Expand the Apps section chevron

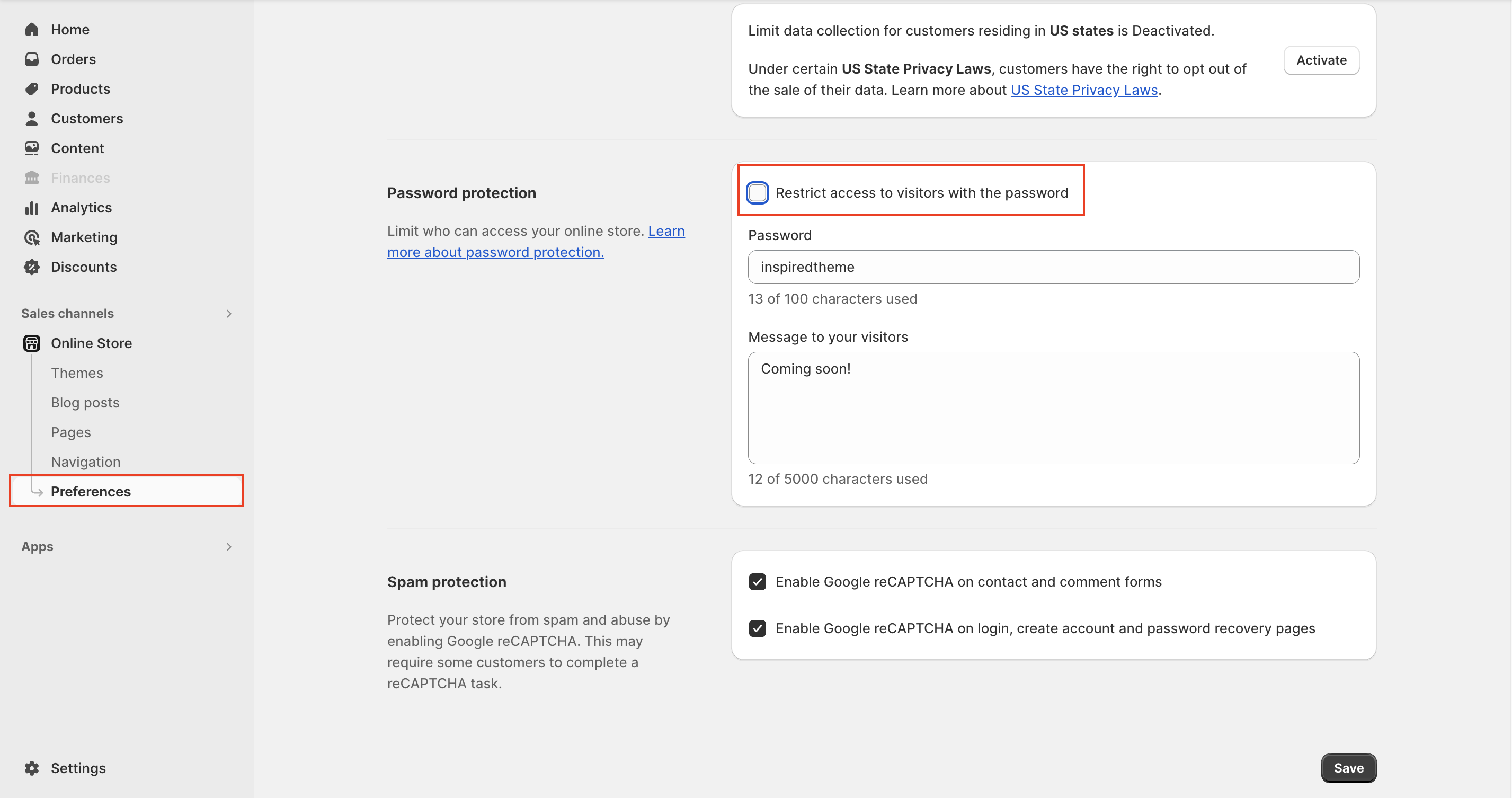click(229, 547)
